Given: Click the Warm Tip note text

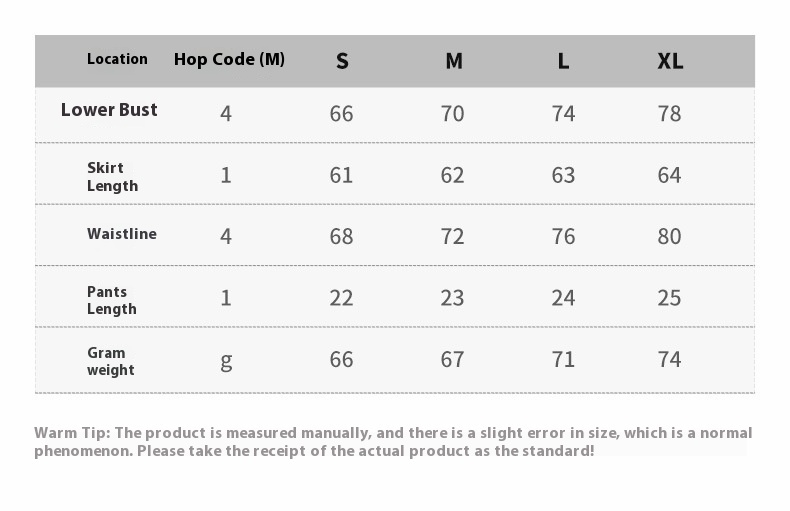Looking at the screenshot, I should (393, 441).
